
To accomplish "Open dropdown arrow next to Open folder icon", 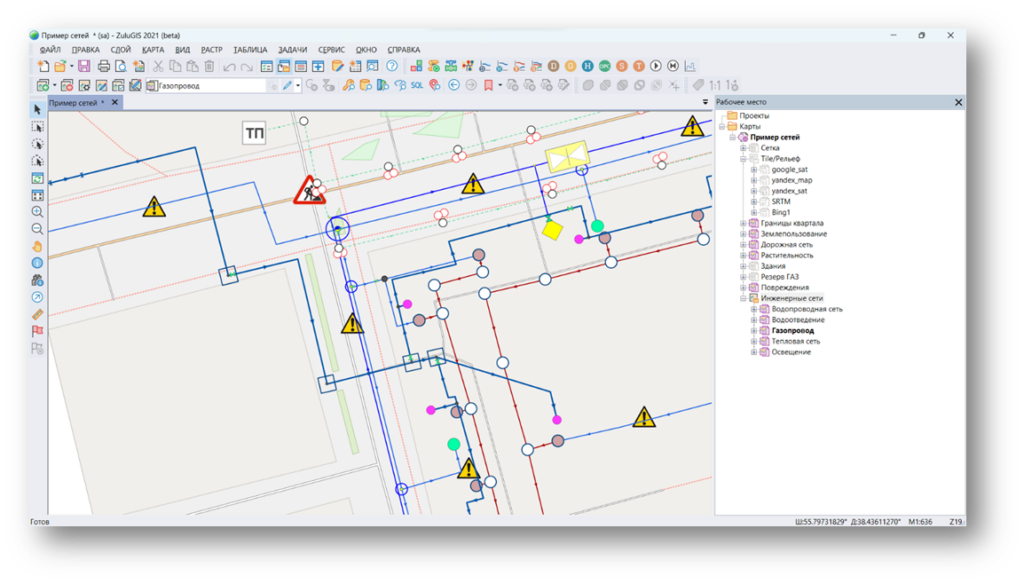I will 71,67.
